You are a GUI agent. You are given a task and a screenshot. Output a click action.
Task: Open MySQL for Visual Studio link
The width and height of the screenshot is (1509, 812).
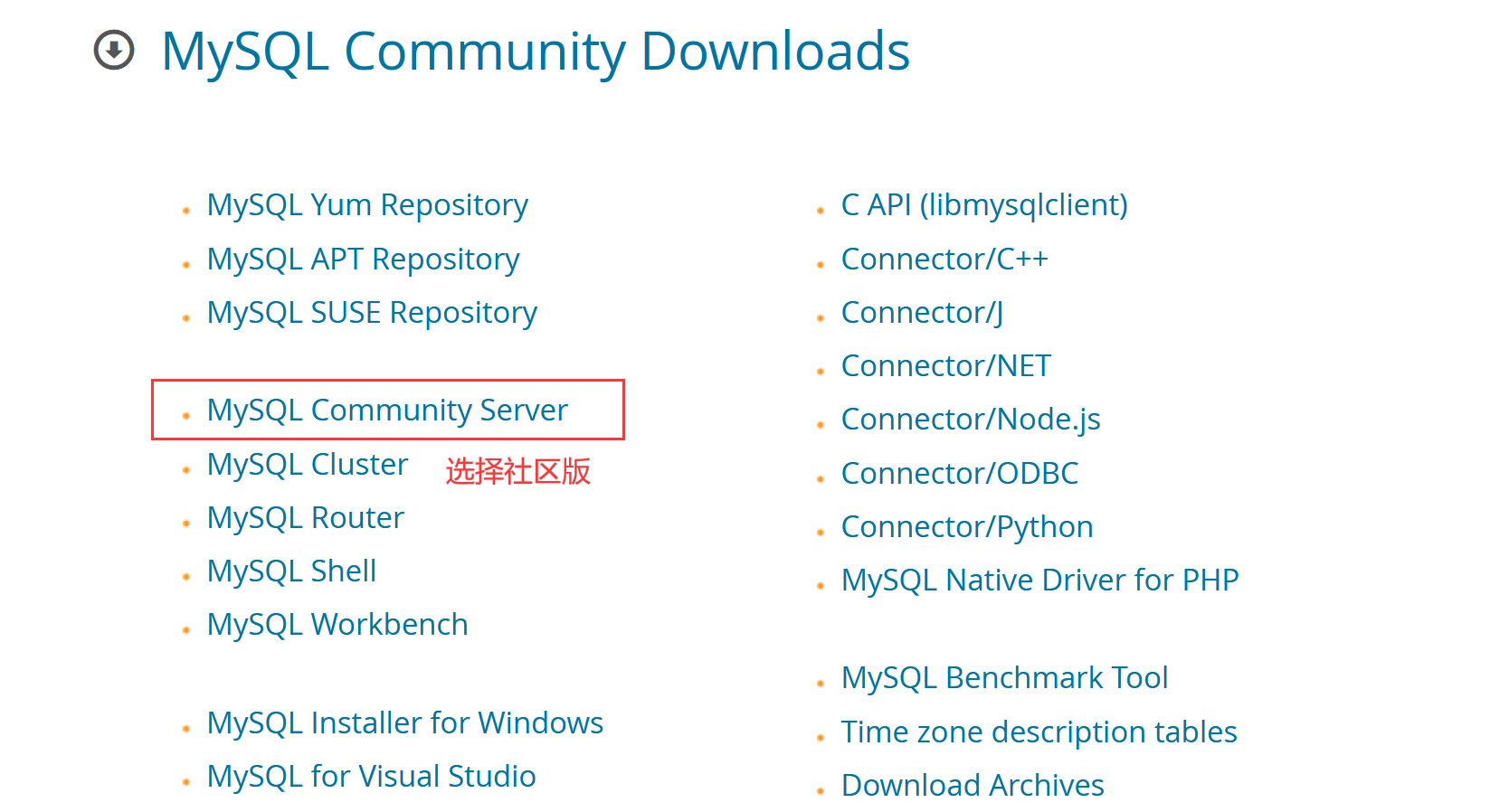[371, 777]
